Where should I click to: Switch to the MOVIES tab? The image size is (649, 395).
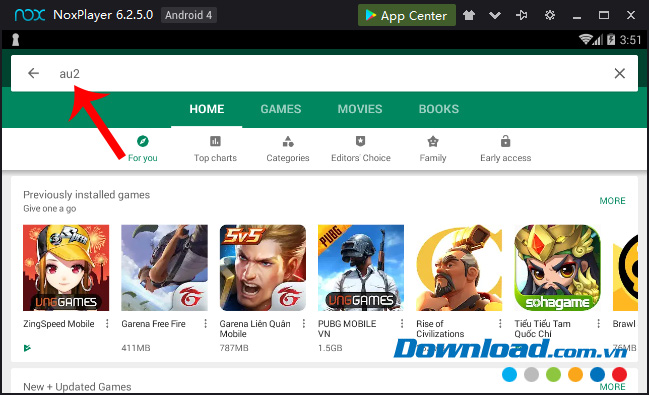(x=360, y=109)
